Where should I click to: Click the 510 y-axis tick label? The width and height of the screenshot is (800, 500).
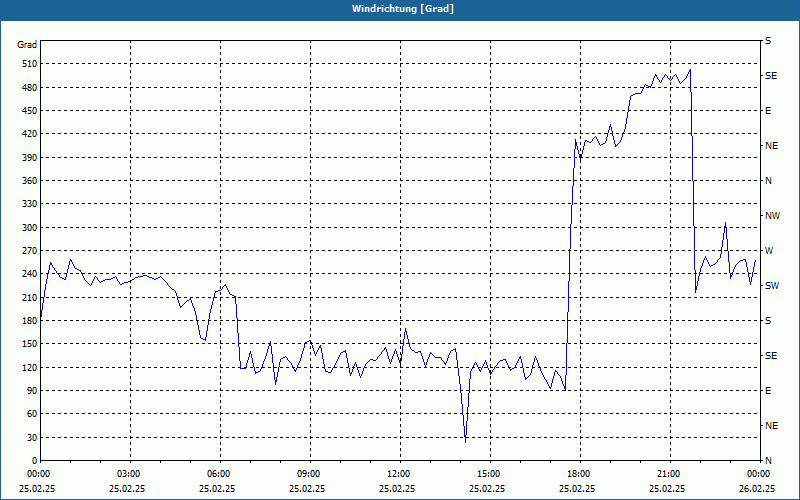click(x=31, y=64)
